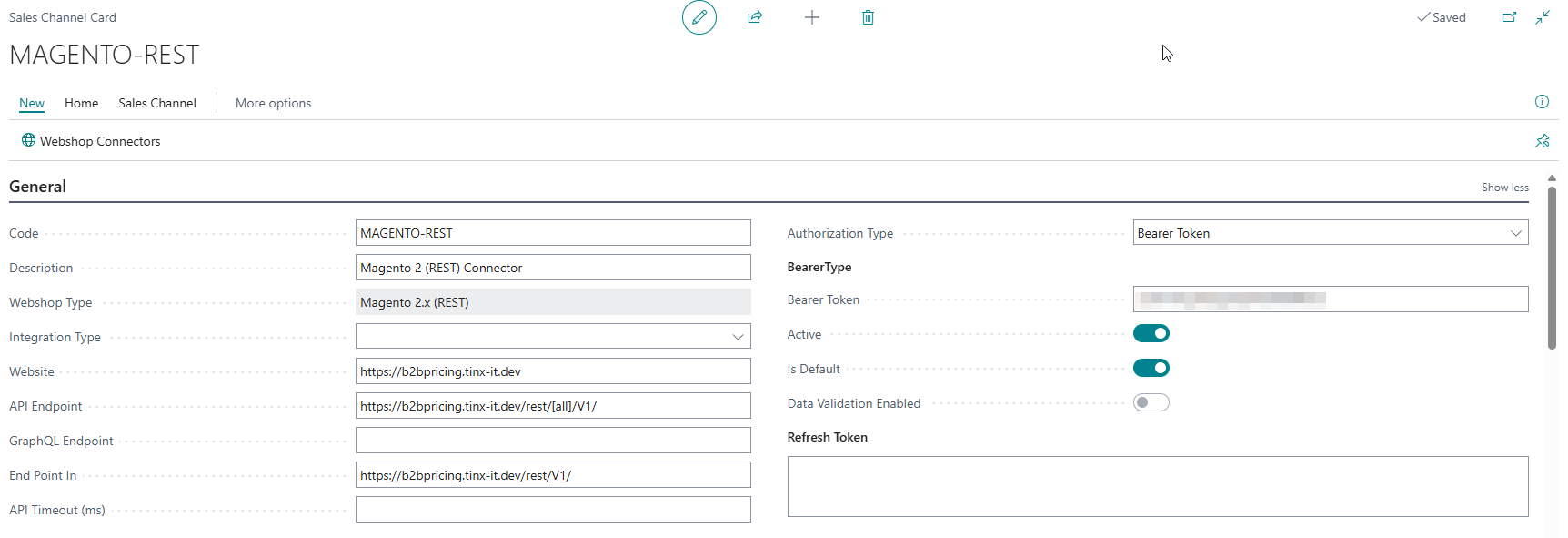Open the Sales Channel menu tab

point(157,103)
